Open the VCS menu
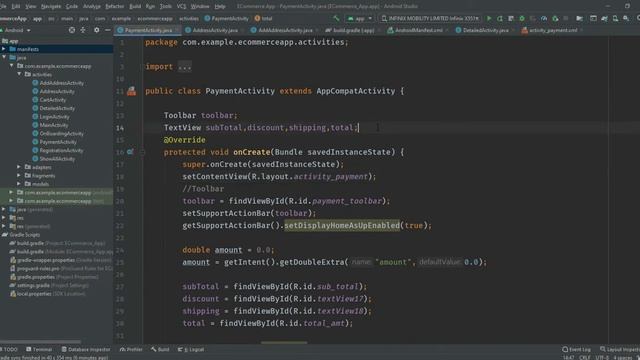Screen dimensions: 640x360 tap(181, 6)
